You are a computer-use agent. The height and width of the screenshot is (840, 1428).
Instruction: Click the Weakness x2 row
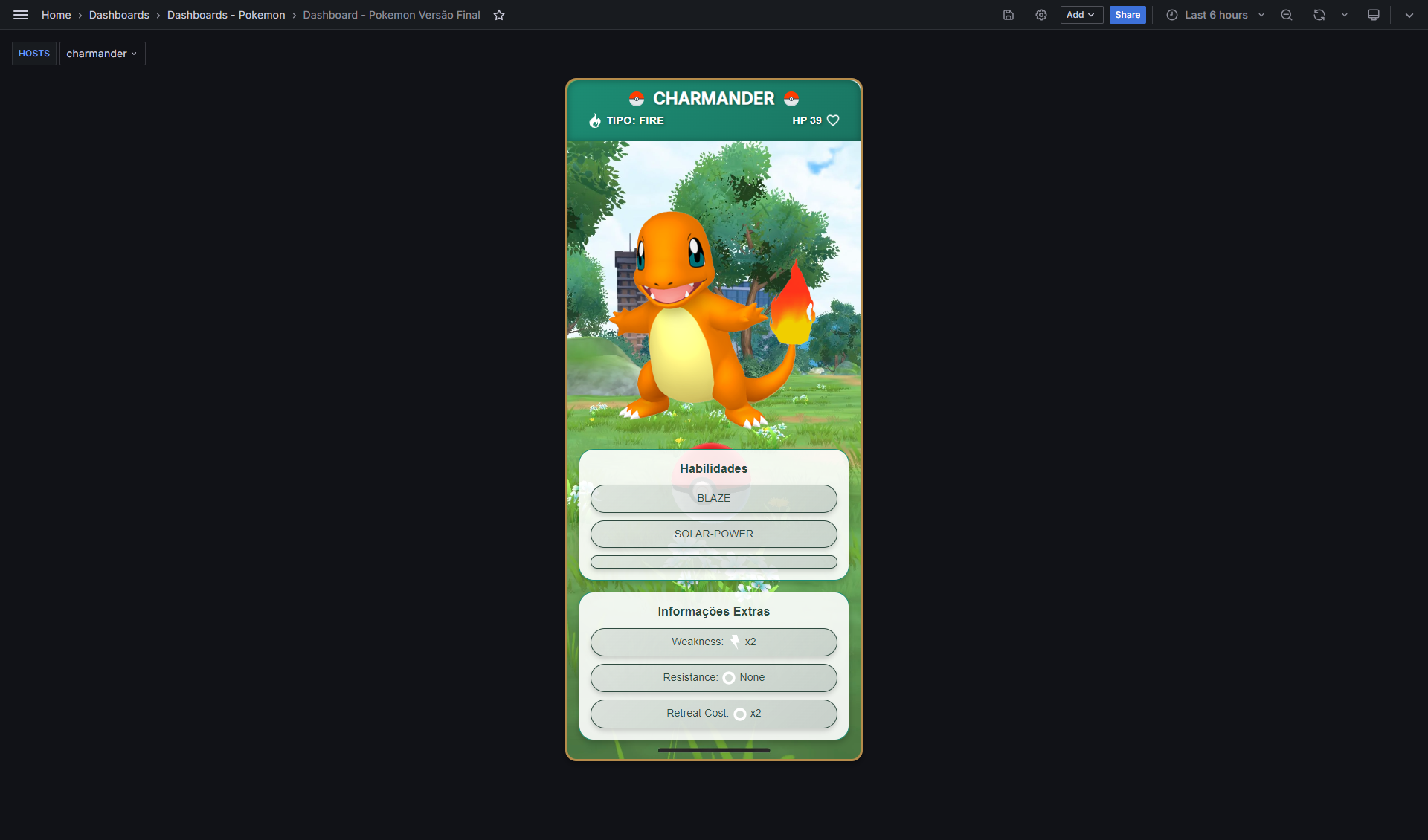(x=714, y=642)
